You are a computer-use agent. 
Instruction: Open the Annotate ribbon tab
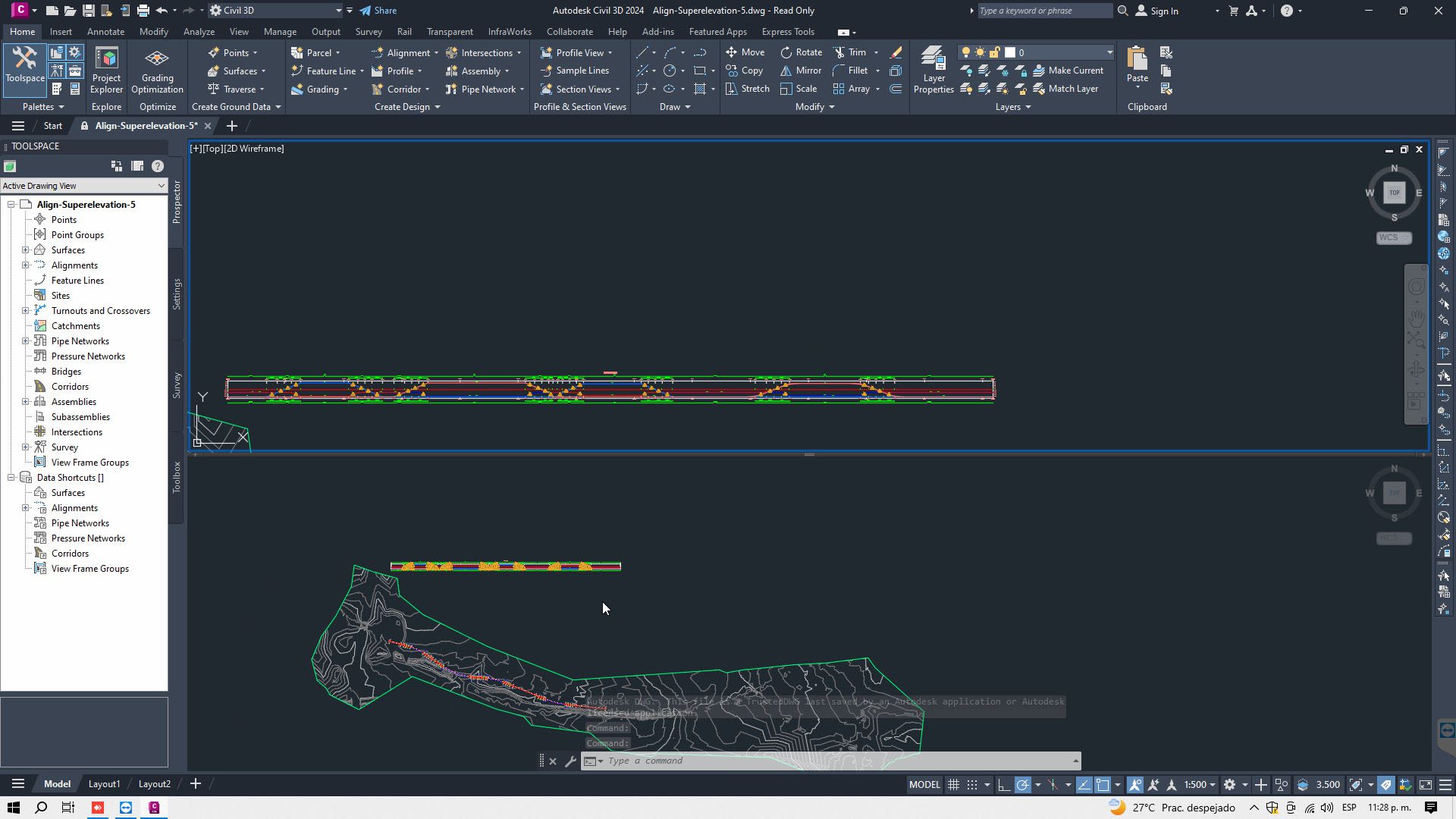click(105, 32)
